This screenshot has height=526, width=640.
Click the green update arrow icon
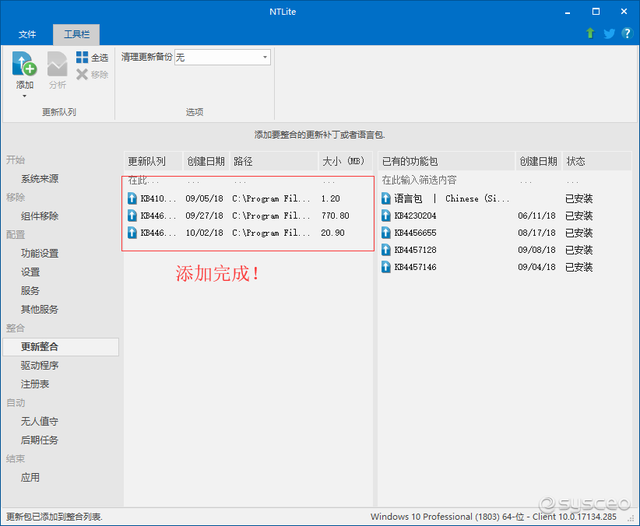(x=590, y=33)
